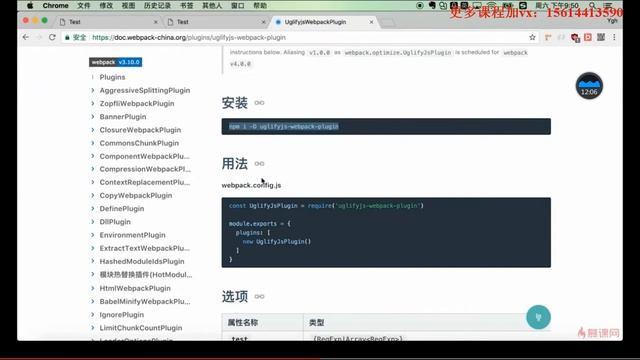Viewport: 640px width, 360px height.
Task: Switch to the second Test tab
Action: tap(215, 22)
